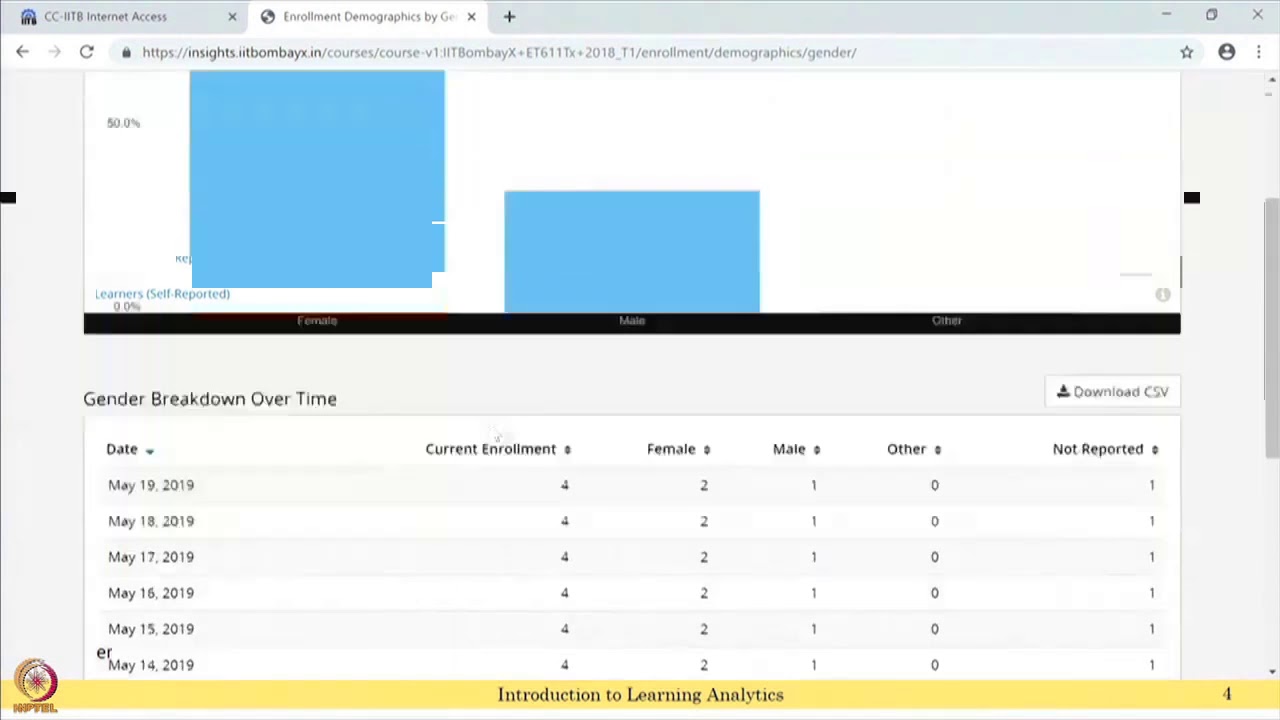Sort table by Not Reported column
This screenshot has height=720, width=1280.
pos(1105,449)
